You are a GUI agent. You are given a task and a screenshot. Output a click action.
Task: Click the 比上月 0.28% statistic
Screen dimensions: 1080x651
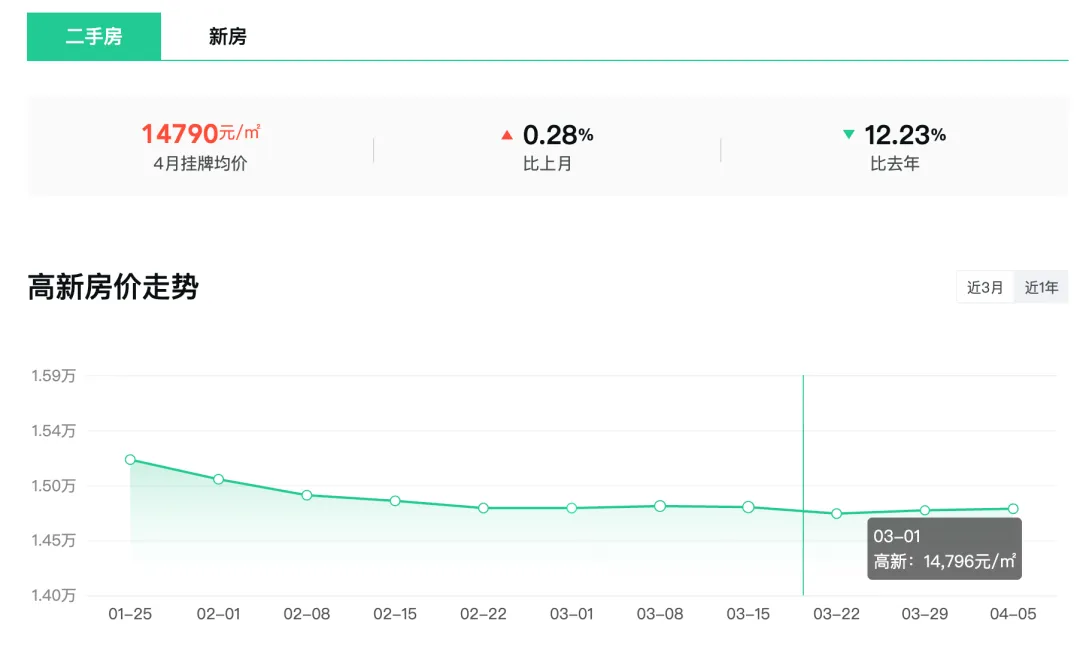(548, 146)
